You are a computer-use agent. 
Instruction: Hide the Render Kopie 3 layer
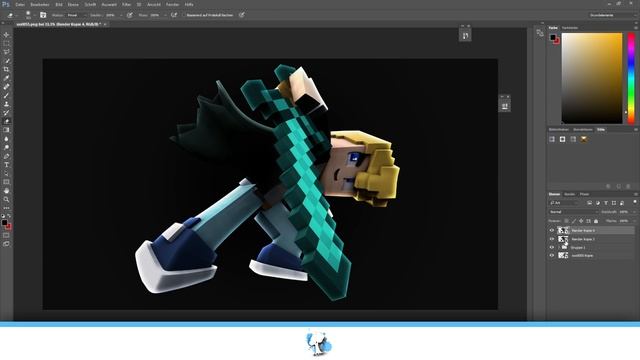pos(552,239)
